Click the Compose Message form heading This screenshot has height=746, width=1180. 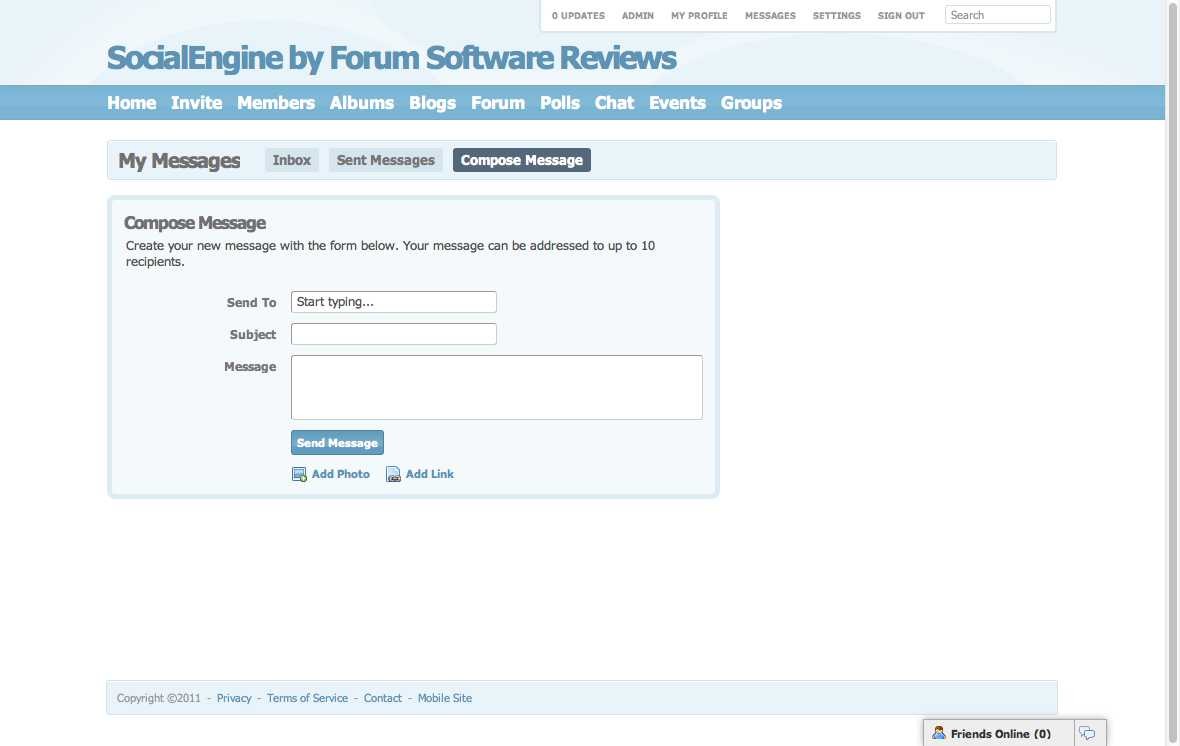(195, 224)
